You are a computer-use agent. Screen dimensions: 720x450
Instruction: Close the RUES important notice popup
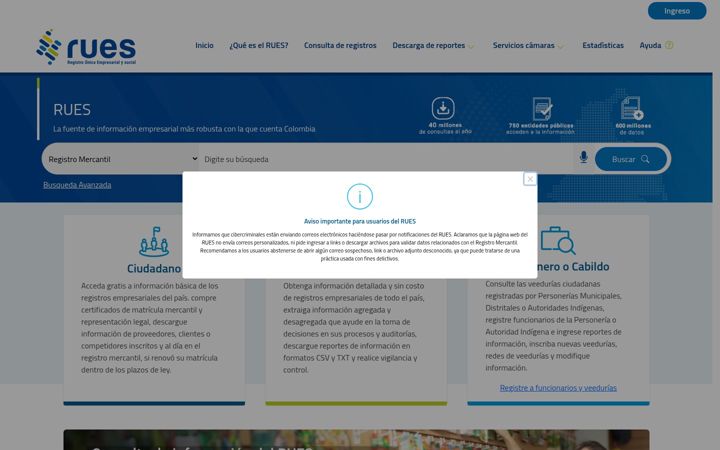(x=530, y=179)
